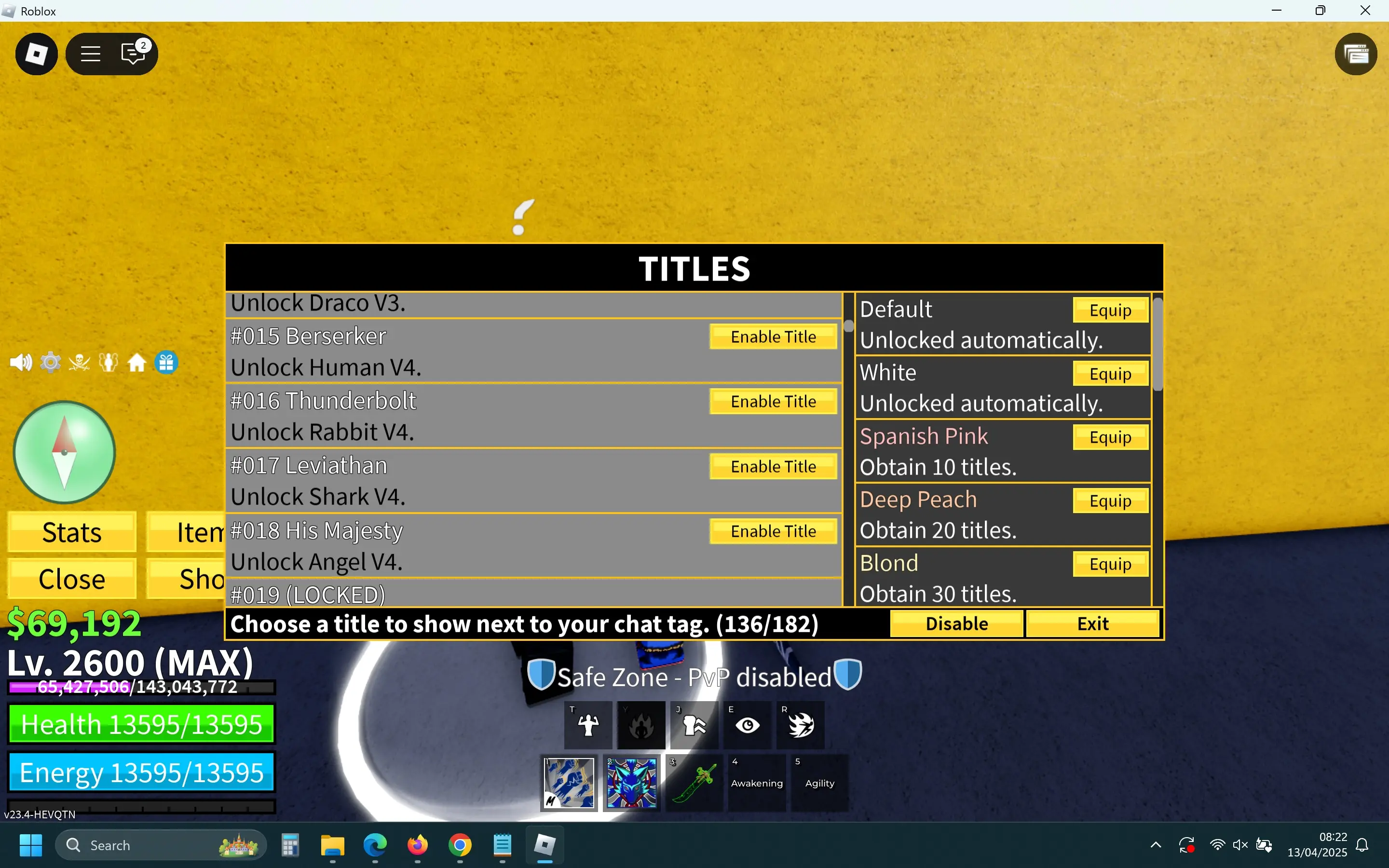Show hidden icons in system tray
The height and width of the screenshot is (868, 1389).
click(1156, 845)
